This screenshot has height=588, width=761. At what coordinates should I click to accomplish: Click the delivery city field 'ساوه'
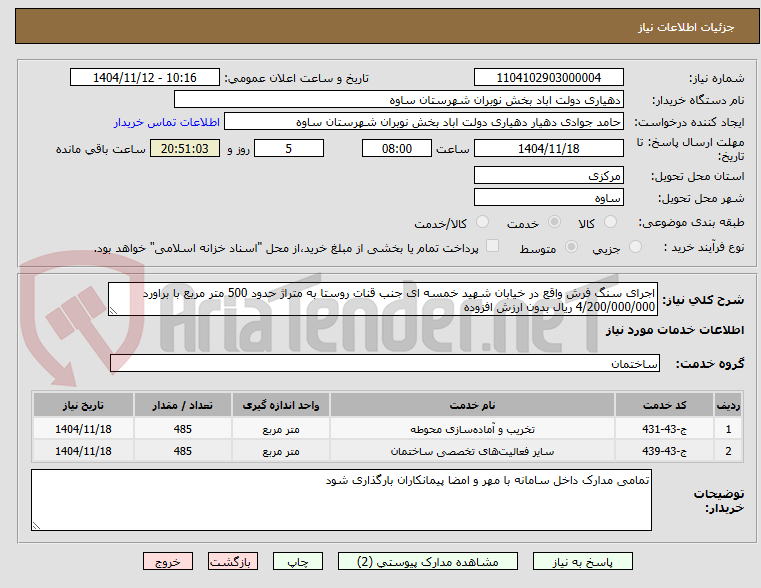(548, 197)
